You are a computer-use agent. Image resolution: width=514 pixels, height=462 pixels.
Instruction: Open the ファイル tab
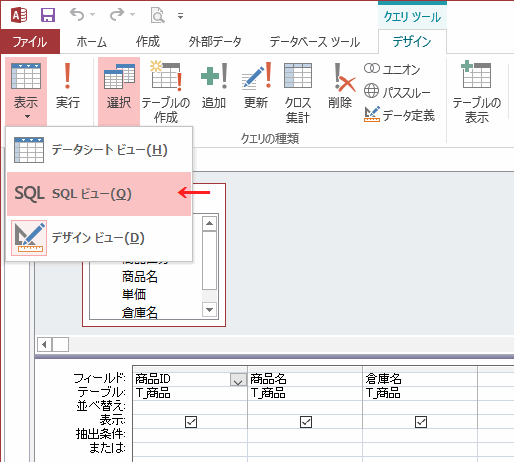tap(30, 42)
